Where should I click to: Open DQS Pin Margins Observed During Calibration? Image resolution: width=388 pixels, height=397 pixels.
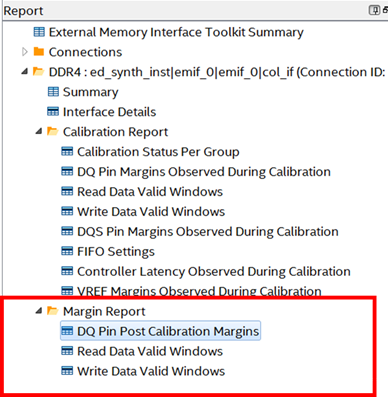tap(208, 231)
